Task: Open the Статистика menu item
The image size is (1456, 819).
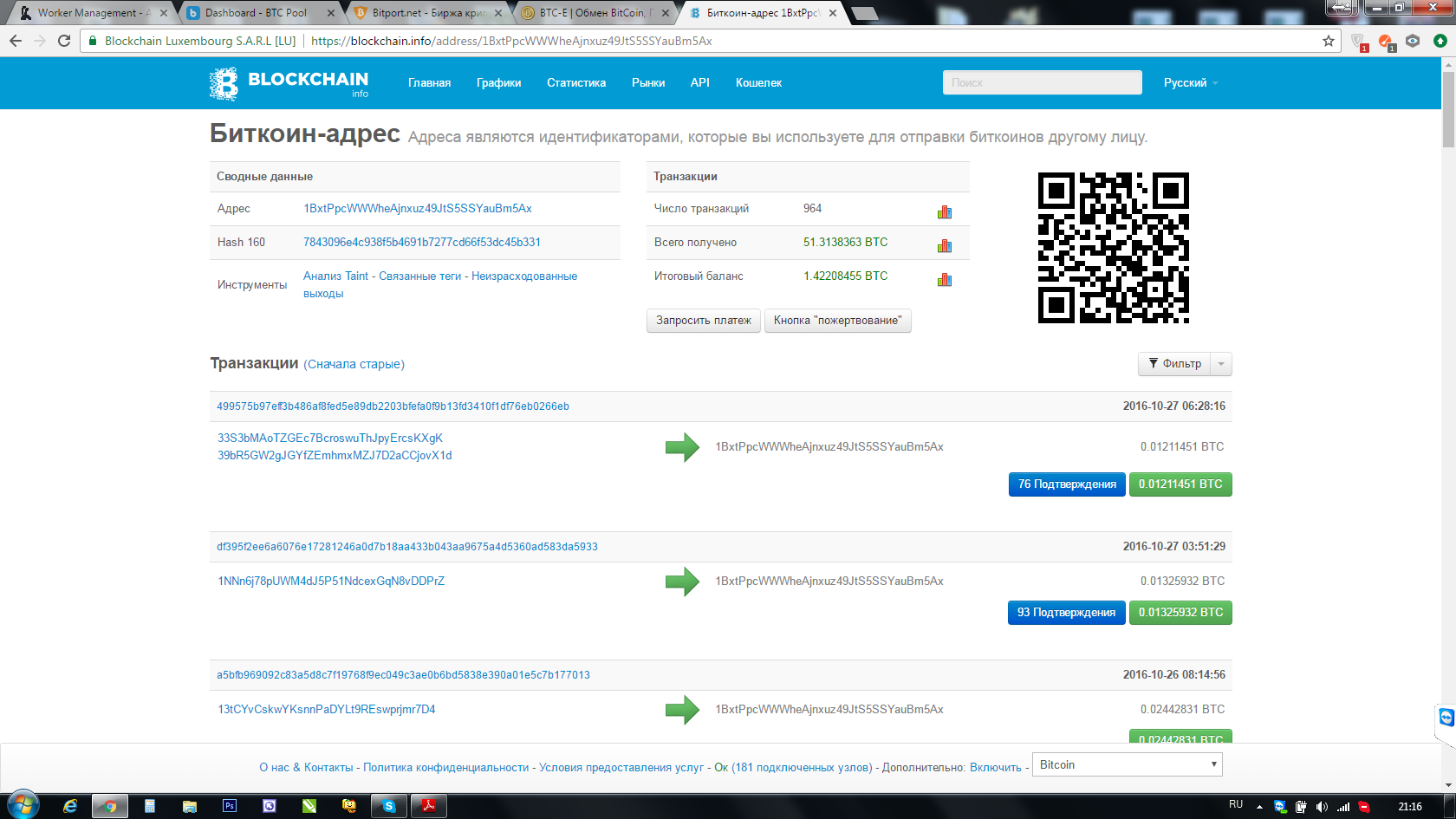Action: [576, 83]
